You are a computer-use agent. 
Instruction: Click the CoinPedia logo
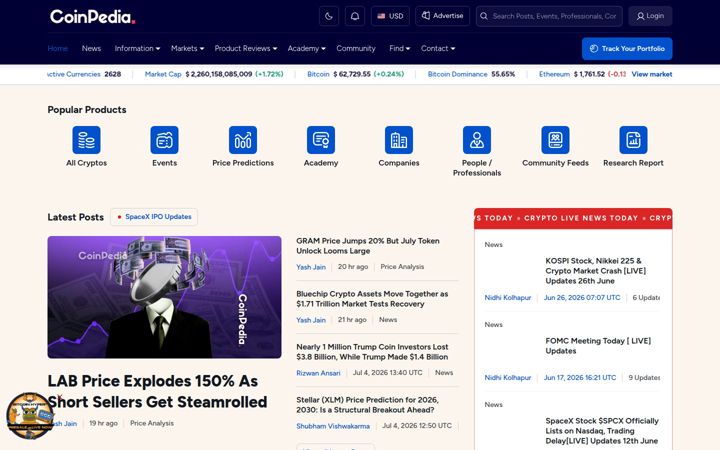(x=92, y=17)
